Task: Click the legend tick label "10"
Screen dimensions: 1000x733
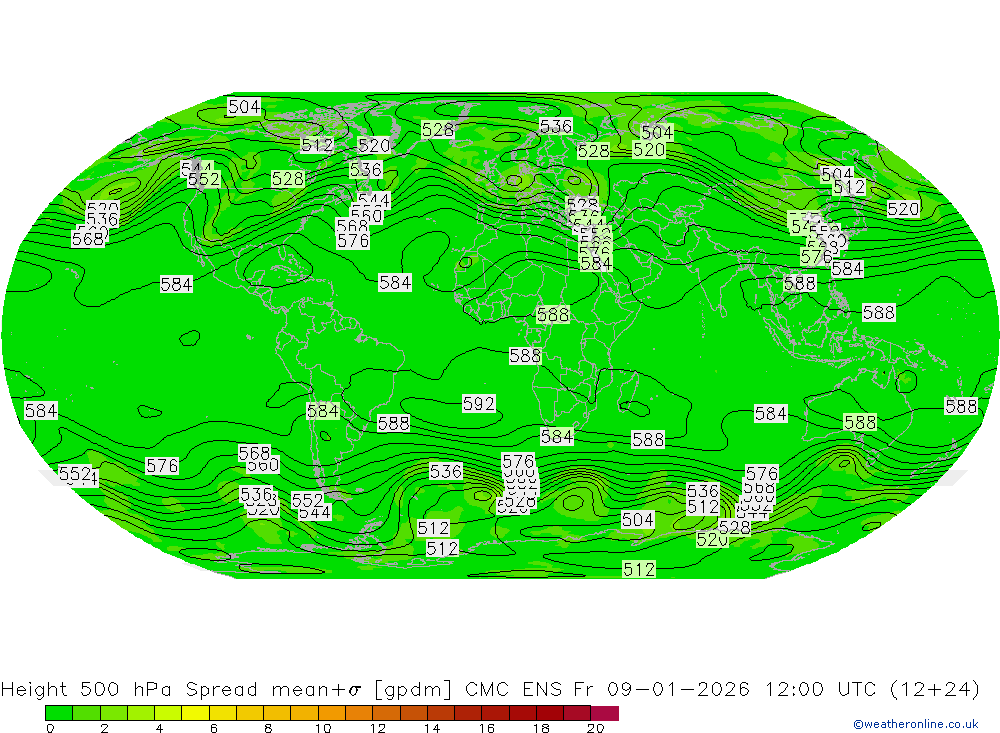Action: (x=323, y=728)
